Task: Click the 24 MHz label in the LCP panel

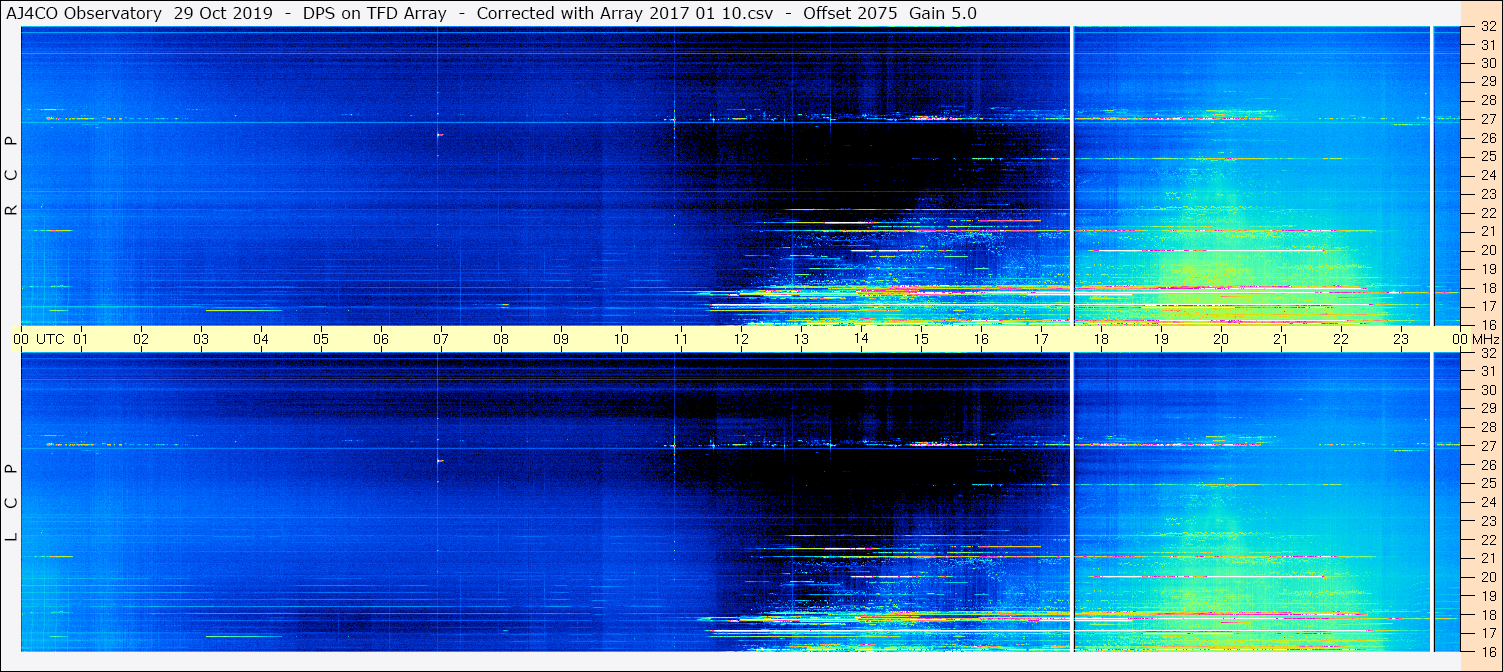Action: pos(1487,502)
